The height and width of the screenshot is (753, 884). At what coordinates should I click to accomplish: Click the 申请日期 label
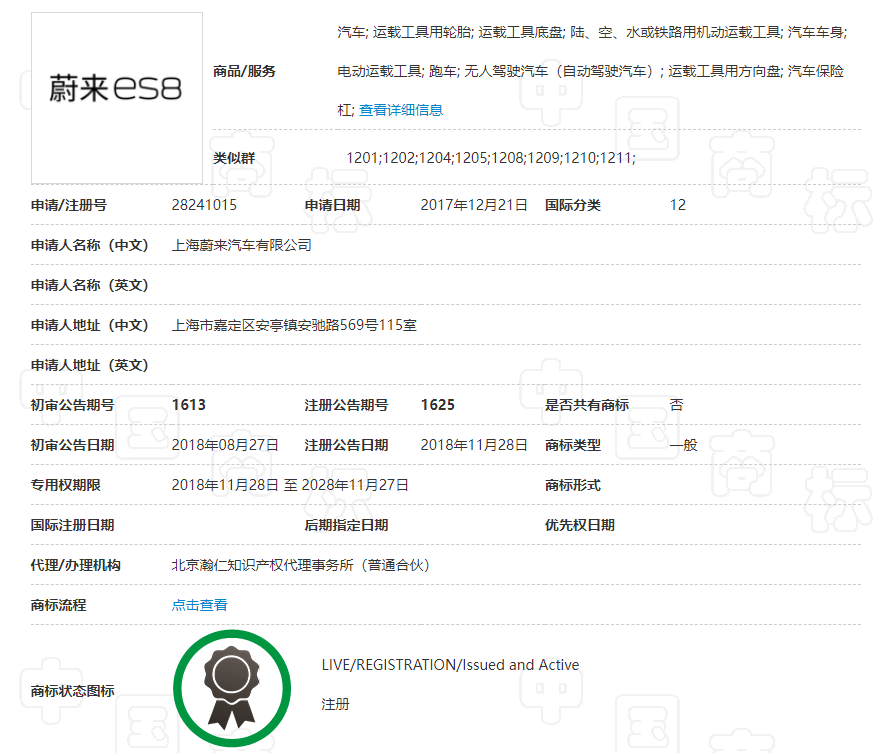click(333, 205)
